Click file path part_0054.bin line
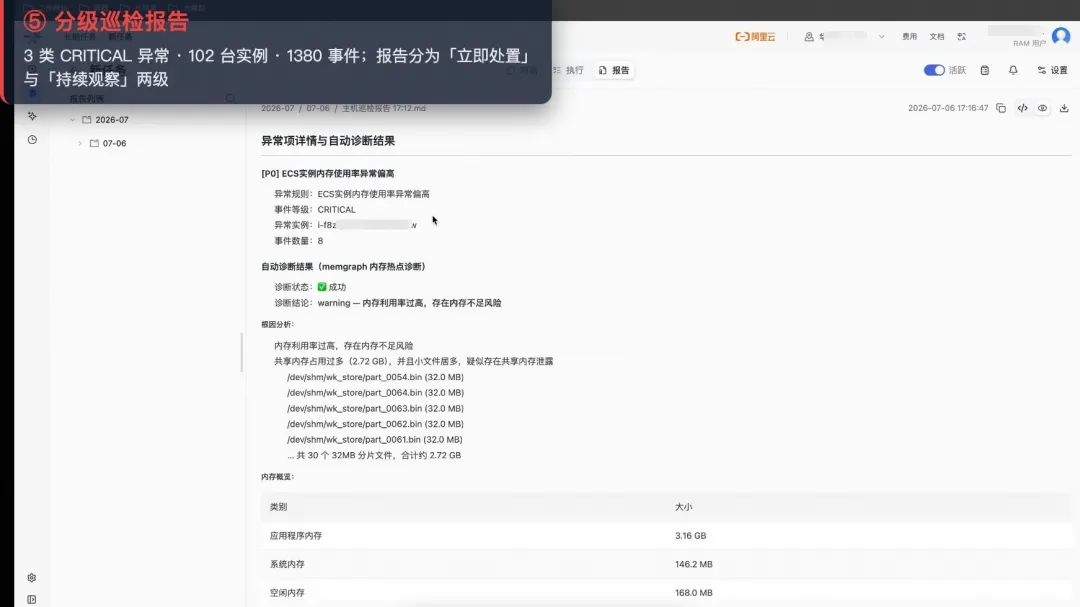The image size is (1080, 607). [375, 377]
